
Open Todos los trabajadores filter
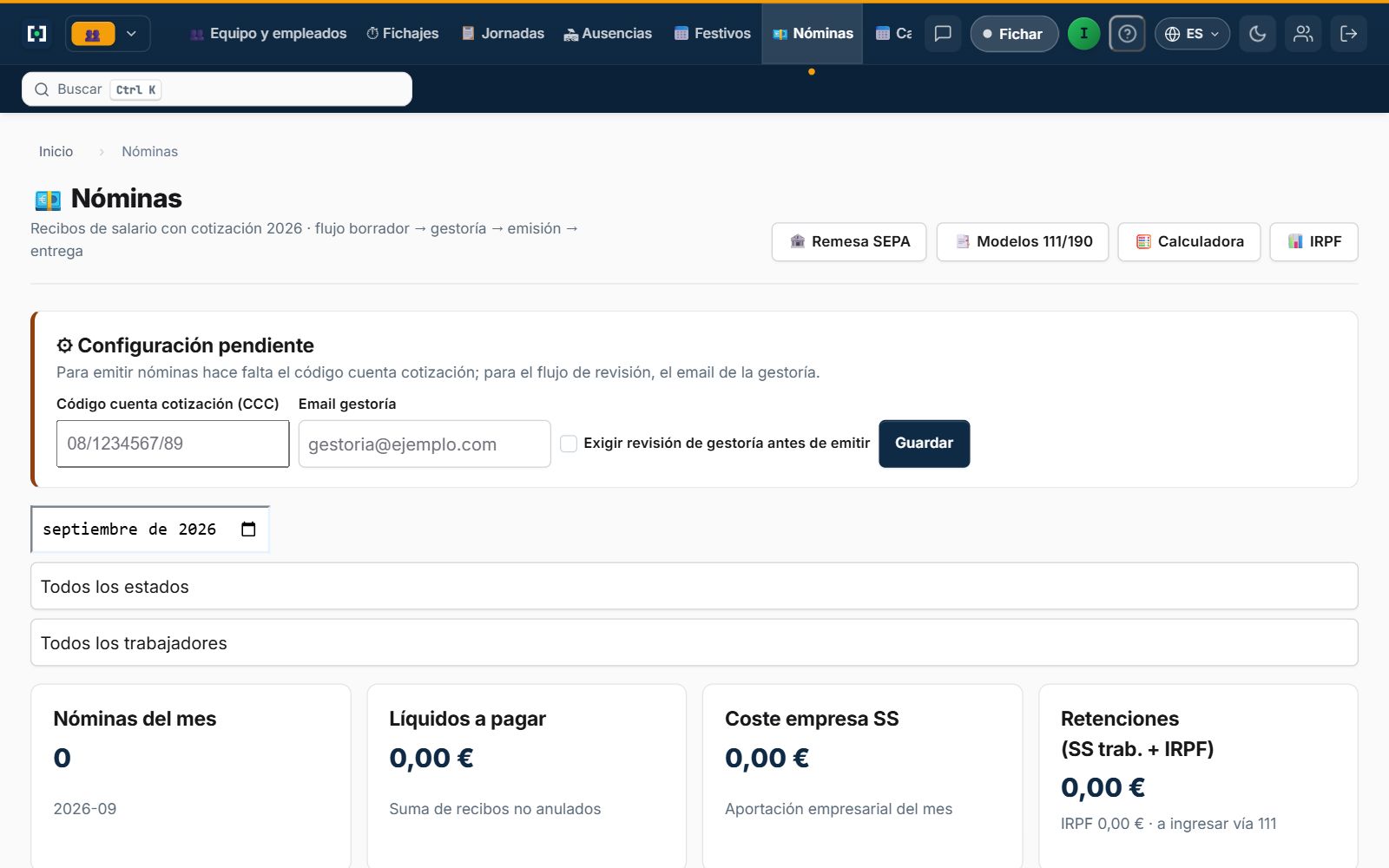694,642
